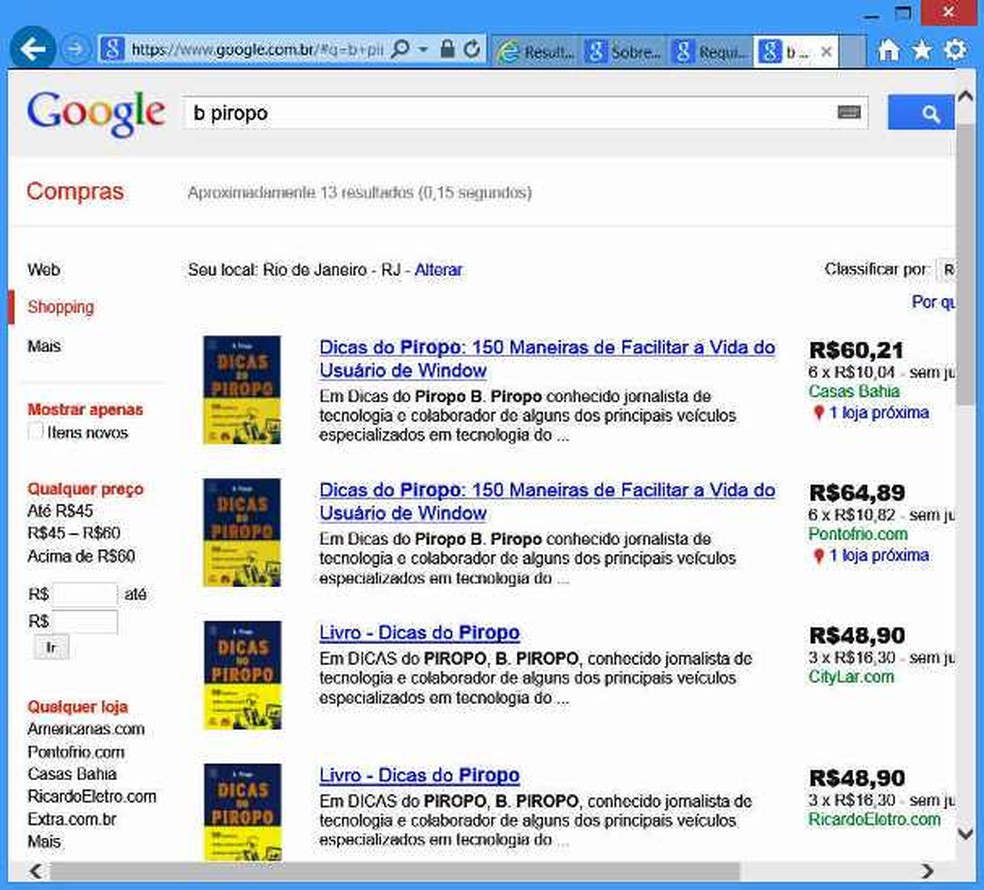Open the browser Tools gear icon
984x890 pixels.
tap(955, 49)
